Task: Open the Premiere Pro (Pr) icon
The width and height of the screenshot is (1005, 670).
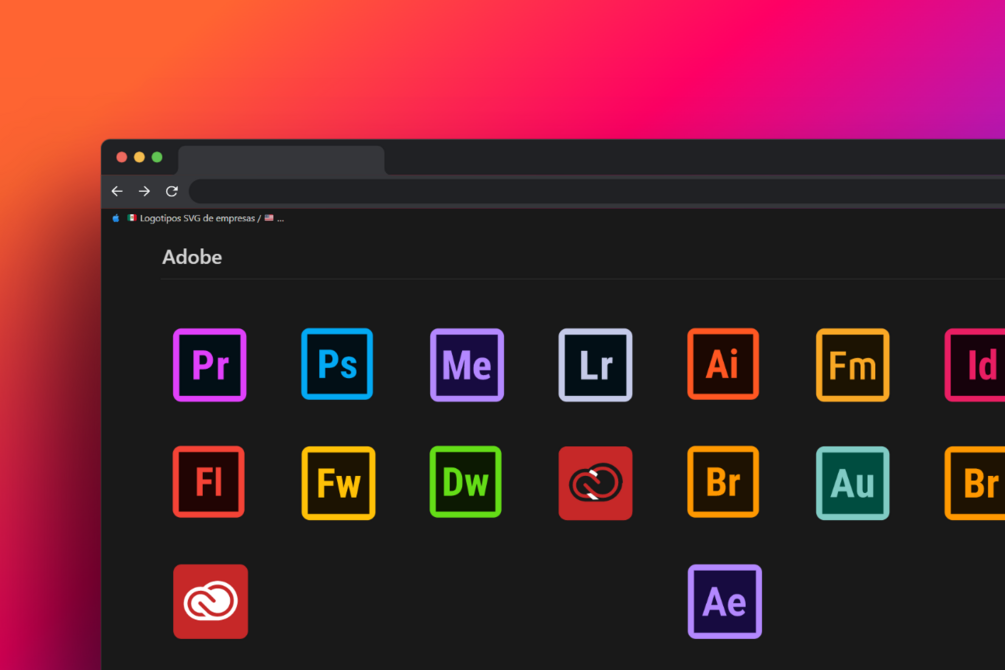Action: [x=210, y=365]
